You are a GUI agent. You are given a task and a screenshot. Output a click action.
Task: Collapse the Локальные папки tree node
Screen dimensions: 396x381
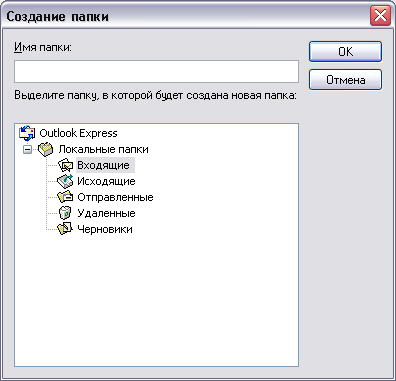(28, 150)
